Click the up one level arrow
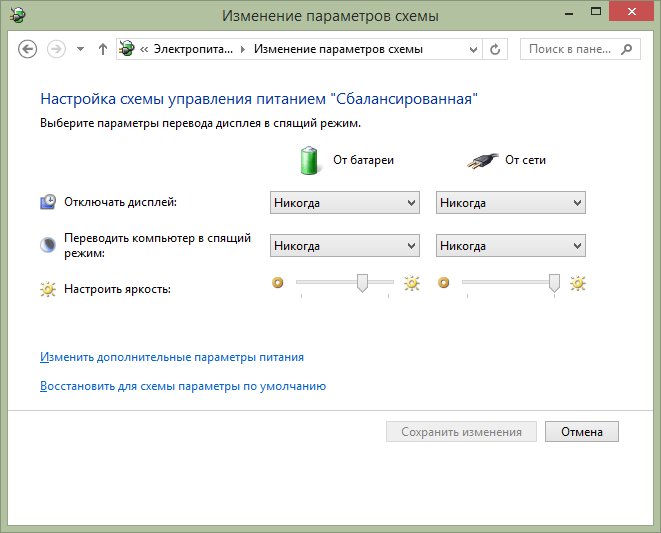This screenshot has height=533, width=661. point(103,49)
